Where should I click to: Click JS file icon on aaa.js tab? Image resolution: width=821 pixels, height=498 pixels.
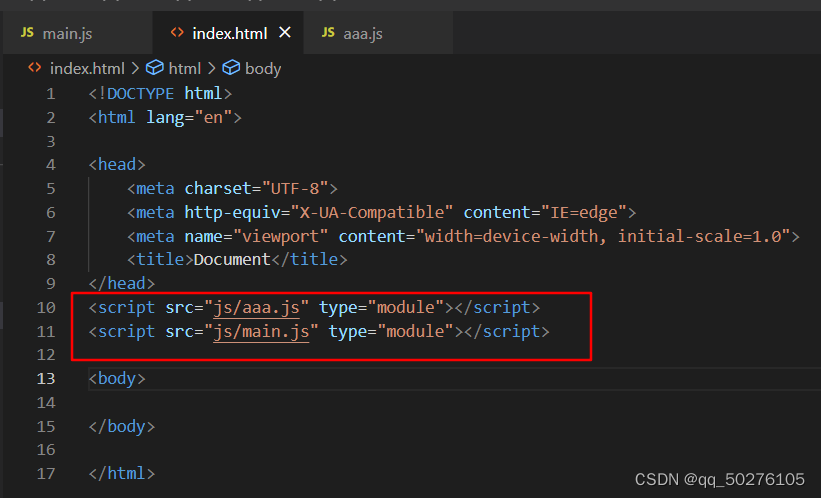tap(328, 32)
